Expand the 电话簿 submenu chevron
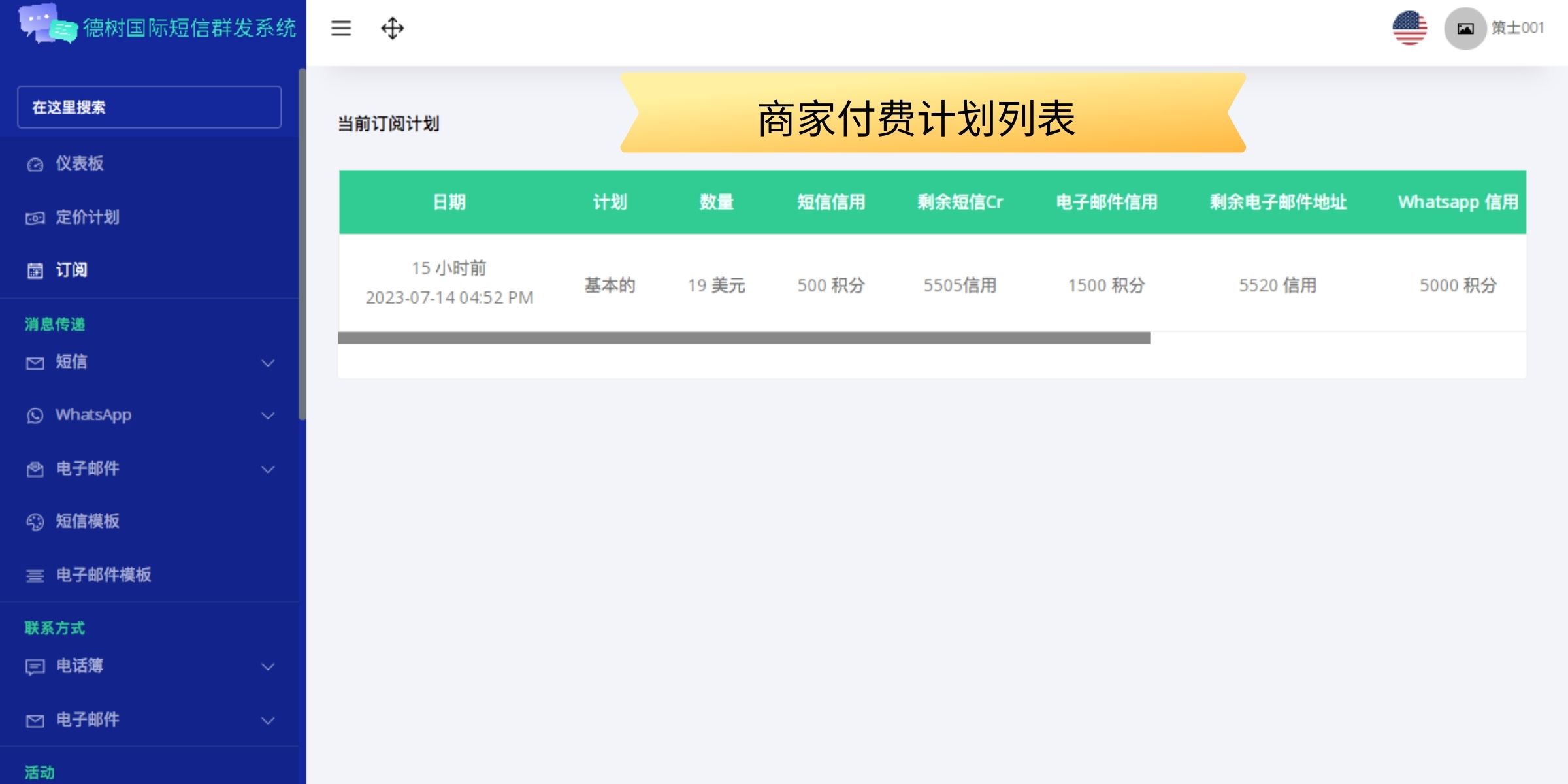Viewport: 1568px width, 784px height. pyautogui.click(x=268, y=666)
